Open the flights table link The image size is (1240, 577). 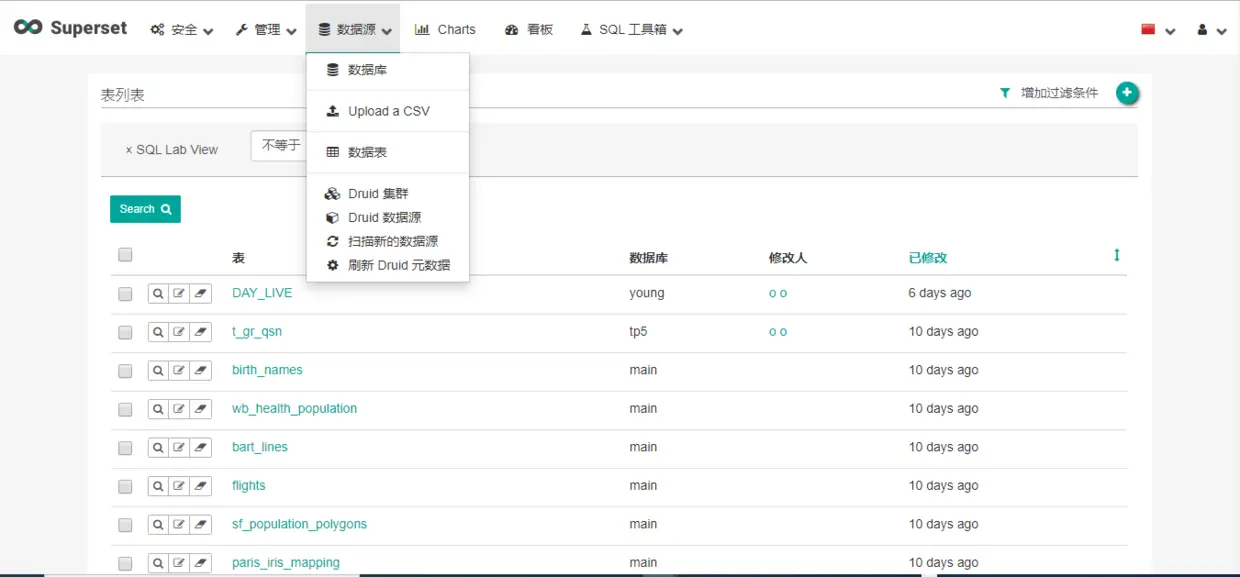coord(249,486)
